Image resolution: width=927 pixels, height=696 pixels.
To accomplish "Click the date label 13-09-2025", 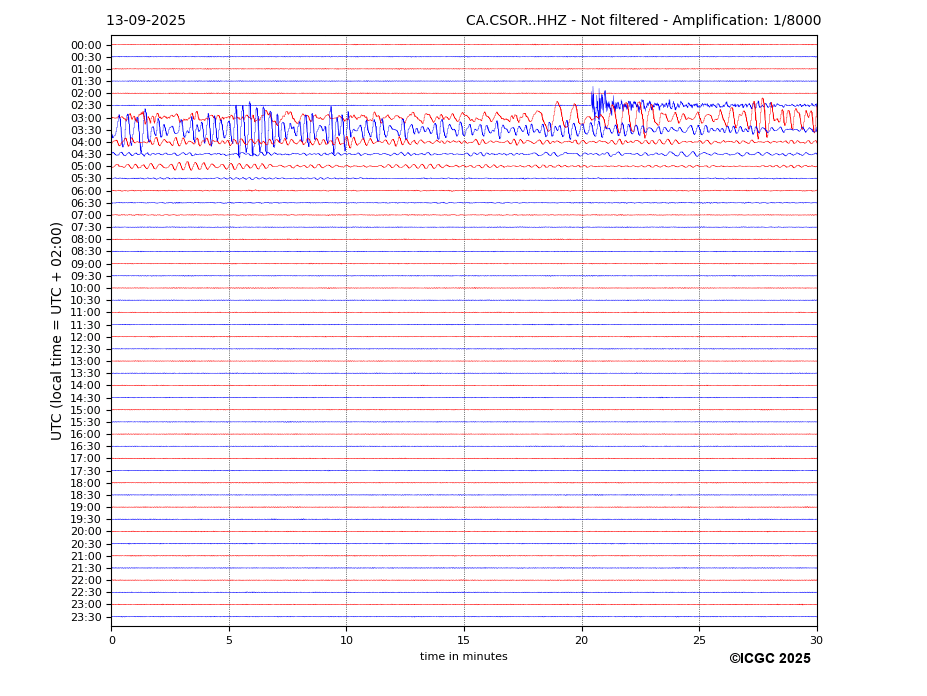I will [x=146, y=21].
